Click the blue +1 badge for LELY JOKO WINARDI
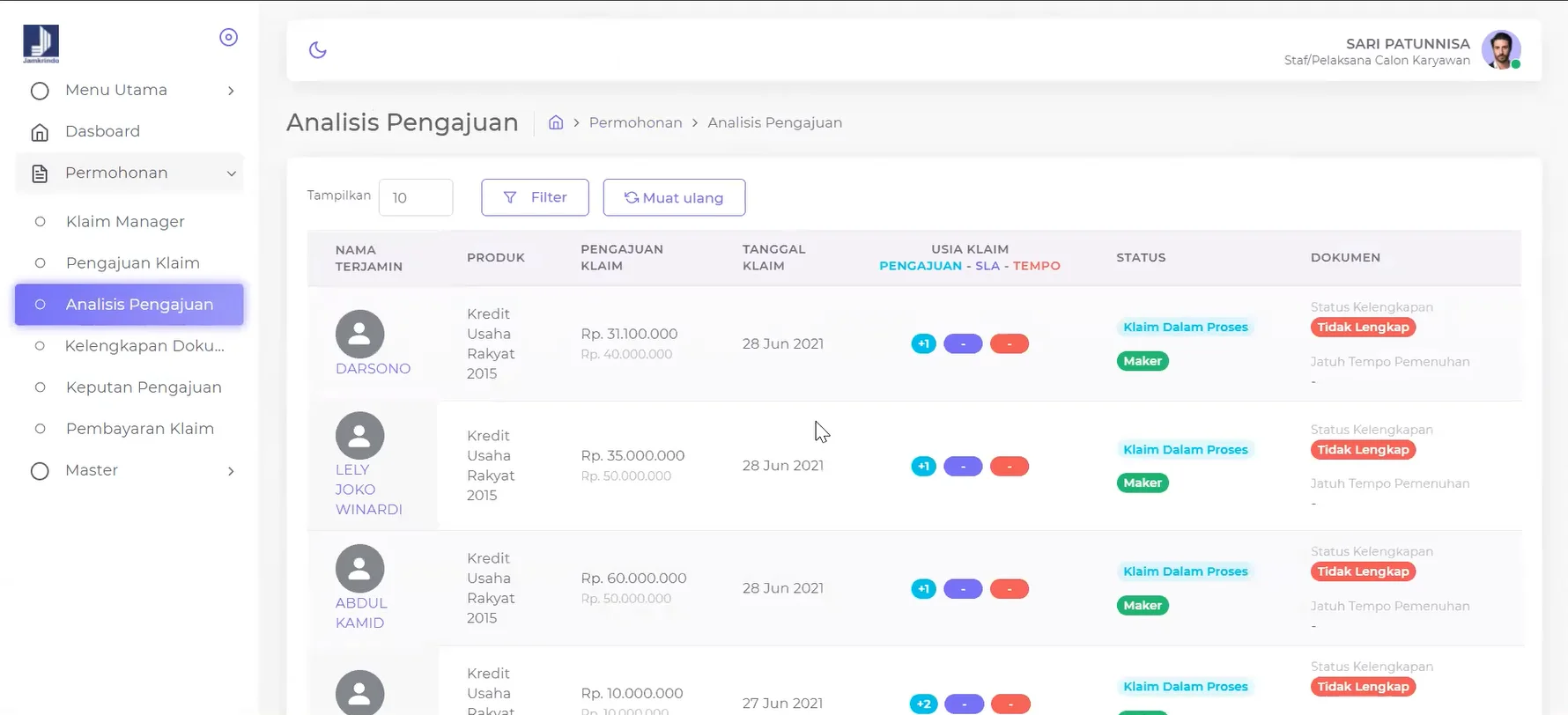 pyautogui.click(x=923, y=467)
